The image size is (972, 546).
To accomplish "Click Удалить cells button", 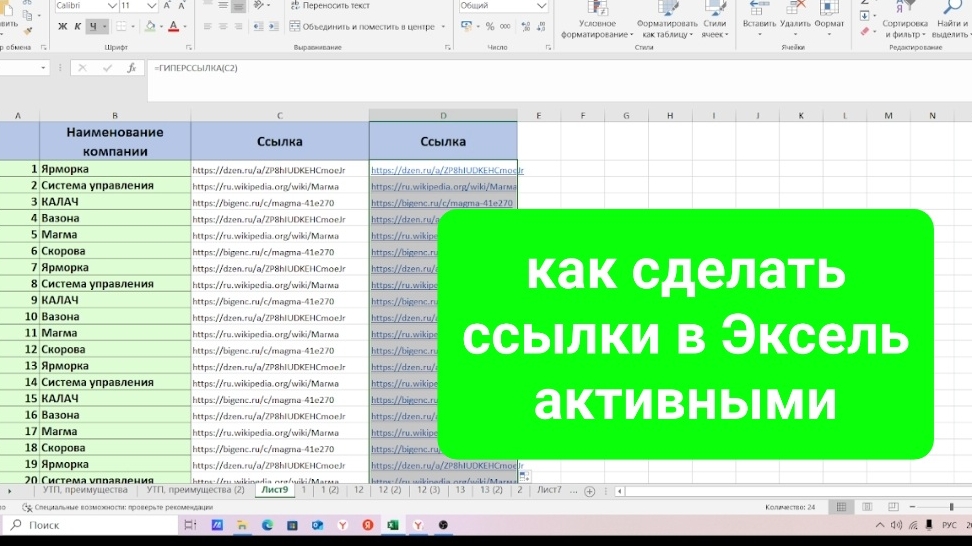I will tap(795, 19).
